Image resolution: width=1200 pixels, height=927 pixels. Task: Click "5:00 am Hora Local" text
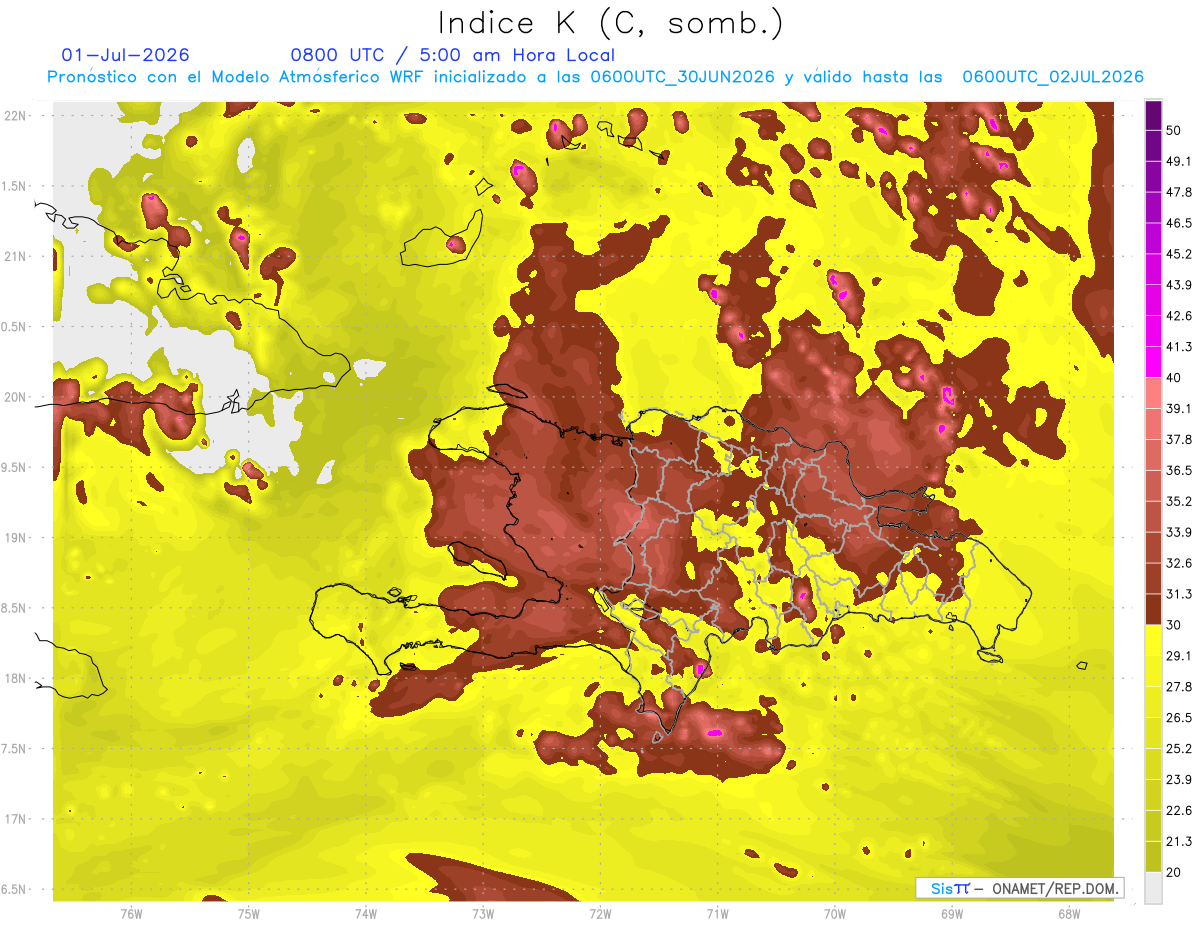[518, 55]
